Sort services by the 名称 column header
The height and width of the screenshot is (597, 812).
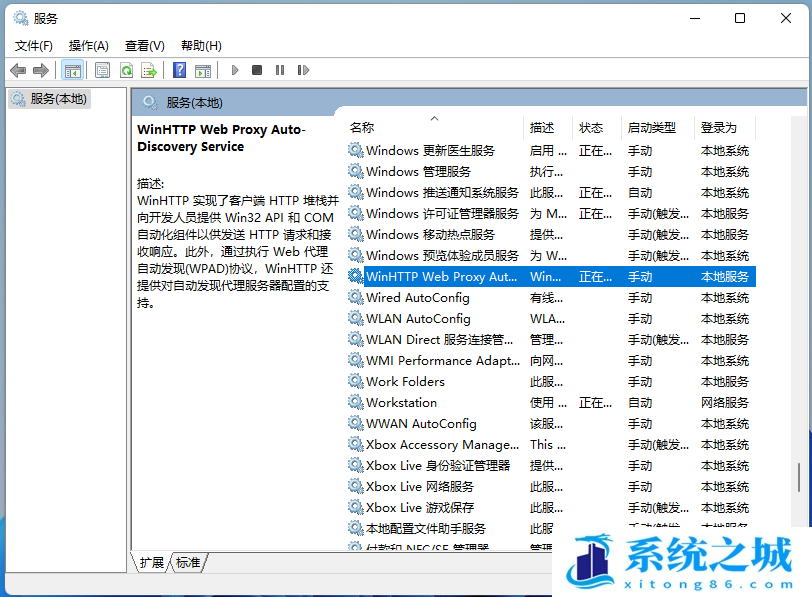362,128
